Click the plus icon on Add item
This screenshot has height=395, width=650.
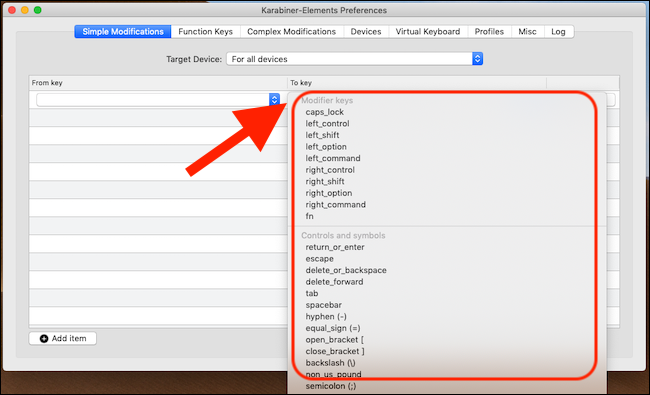(x=44, y=339)
